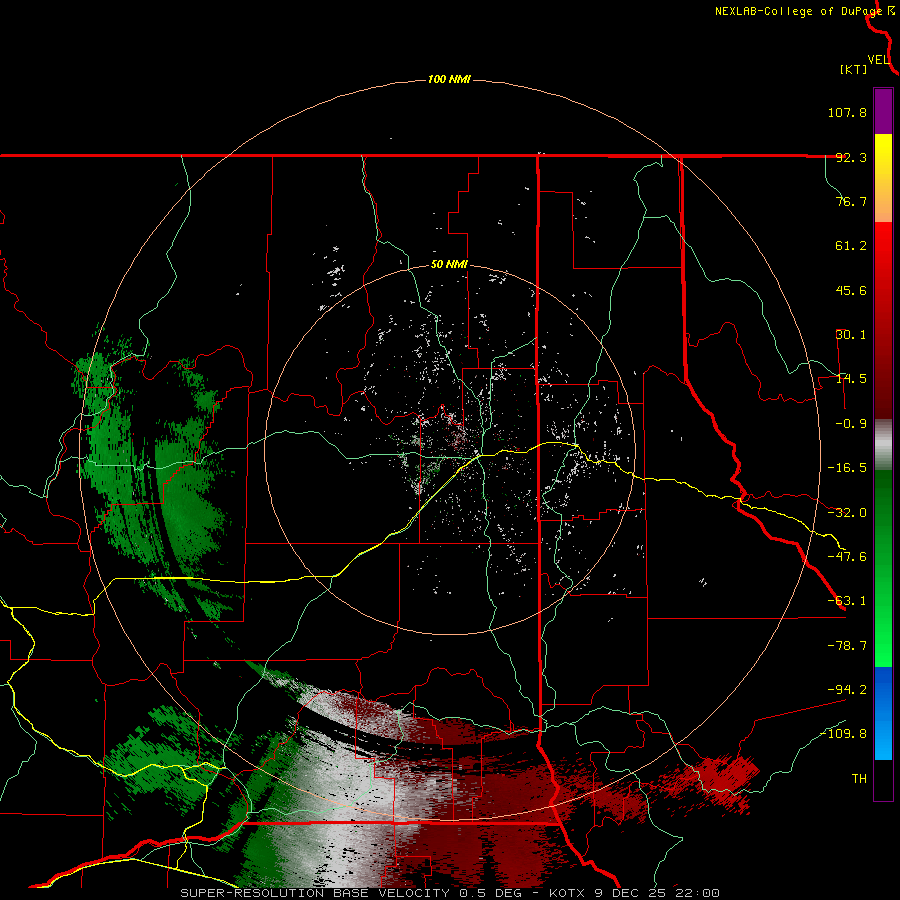Image resolution: width=900 pixels, height=900 pixels.
Task: Click the -16.5 scale value
Action: (x=847, y=468)
